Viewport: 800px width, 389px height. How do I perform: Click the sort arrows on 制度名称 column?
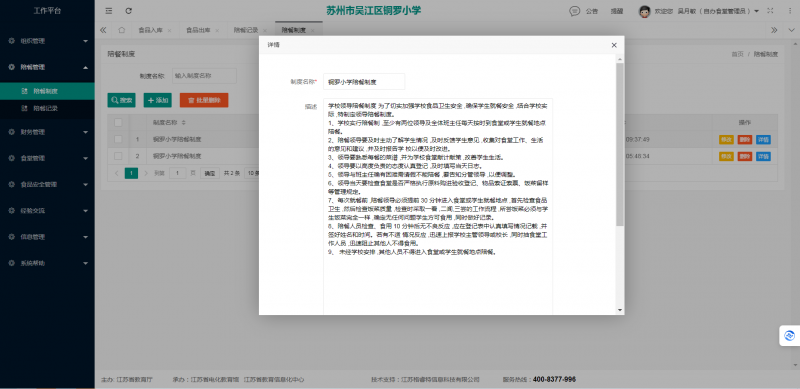point(184,123)
